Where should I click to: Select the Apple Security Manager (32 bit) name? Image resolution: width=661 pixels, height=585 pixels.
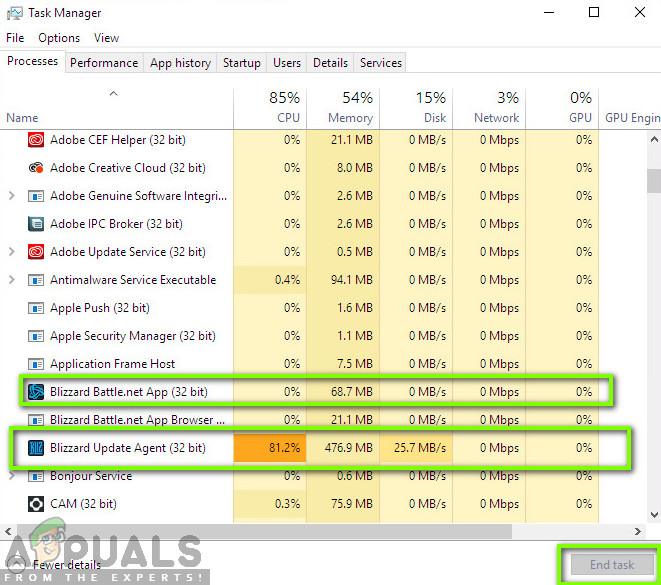[x=133, y=336]
